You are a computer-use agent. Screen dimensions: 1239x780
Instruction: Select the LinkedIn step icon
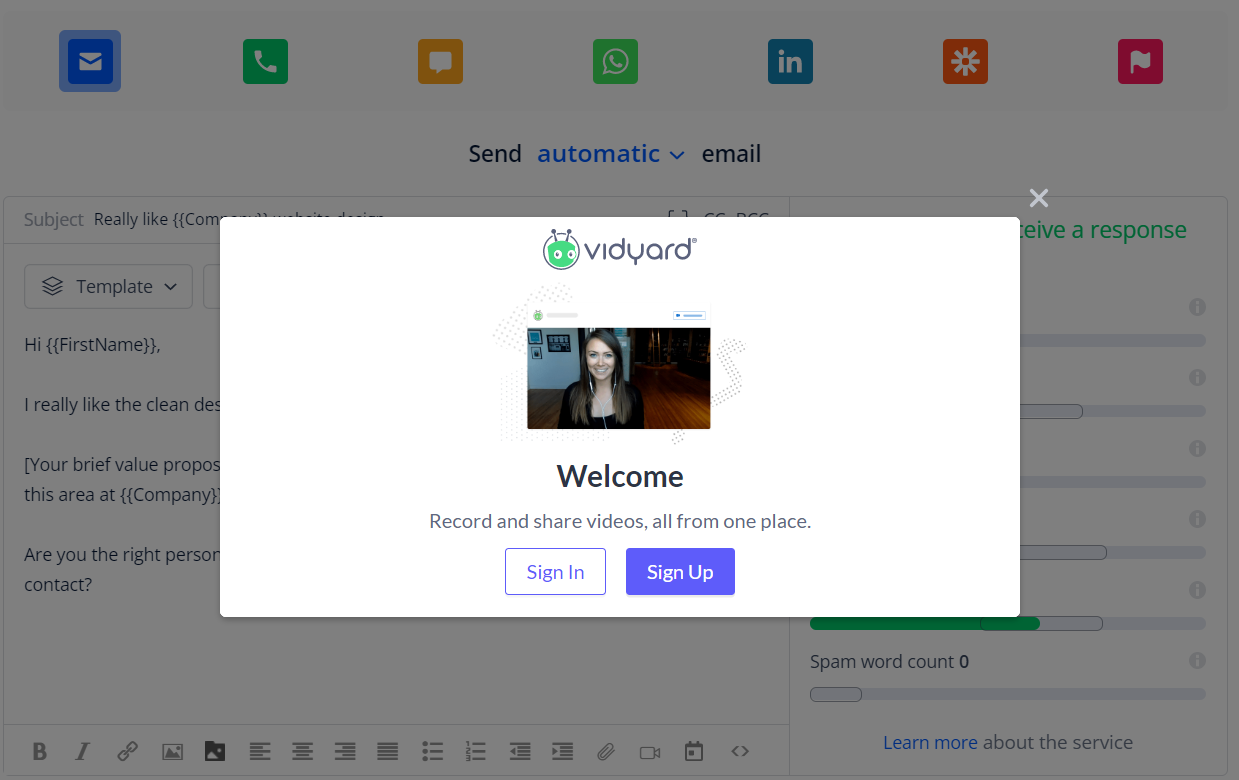click(790, 61)
